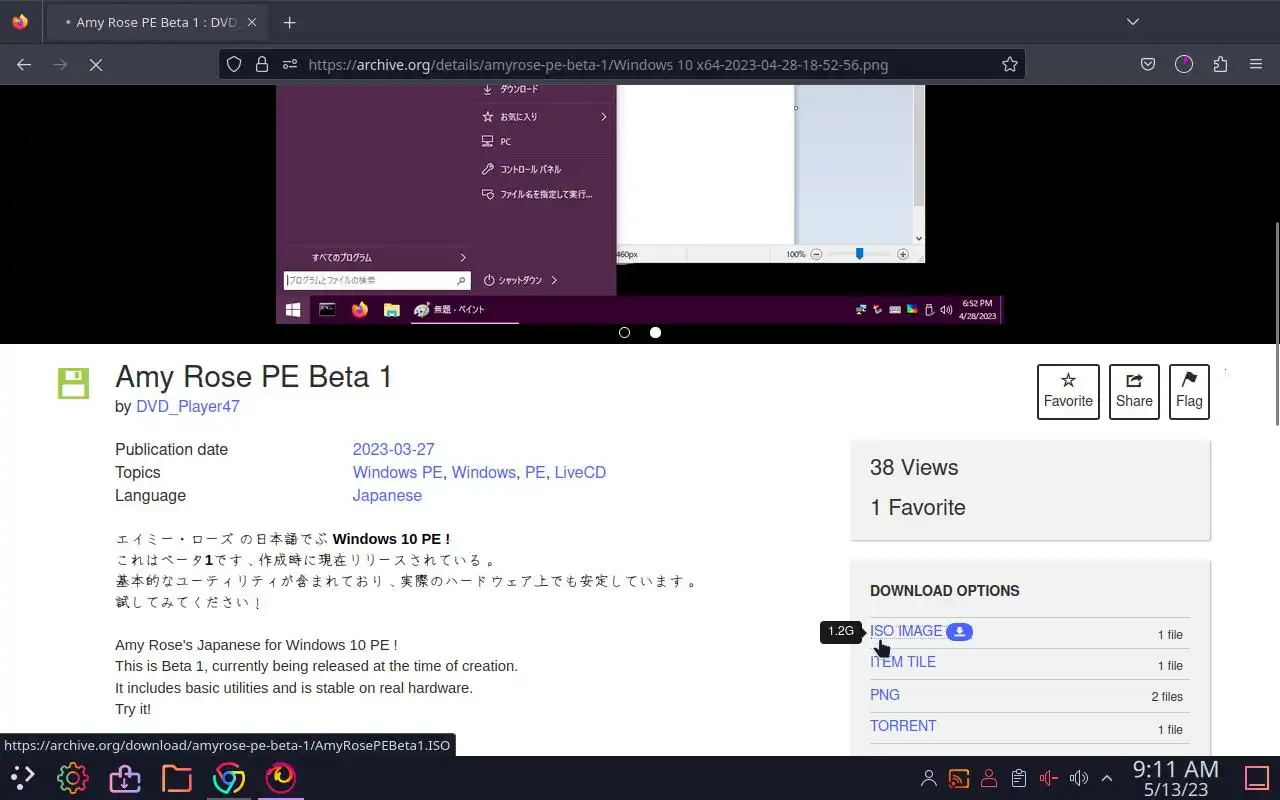The height and width of the screenshot is (800, 1280).
Task: Open a new tab with the plus button
Action: (x=289, y=22)
